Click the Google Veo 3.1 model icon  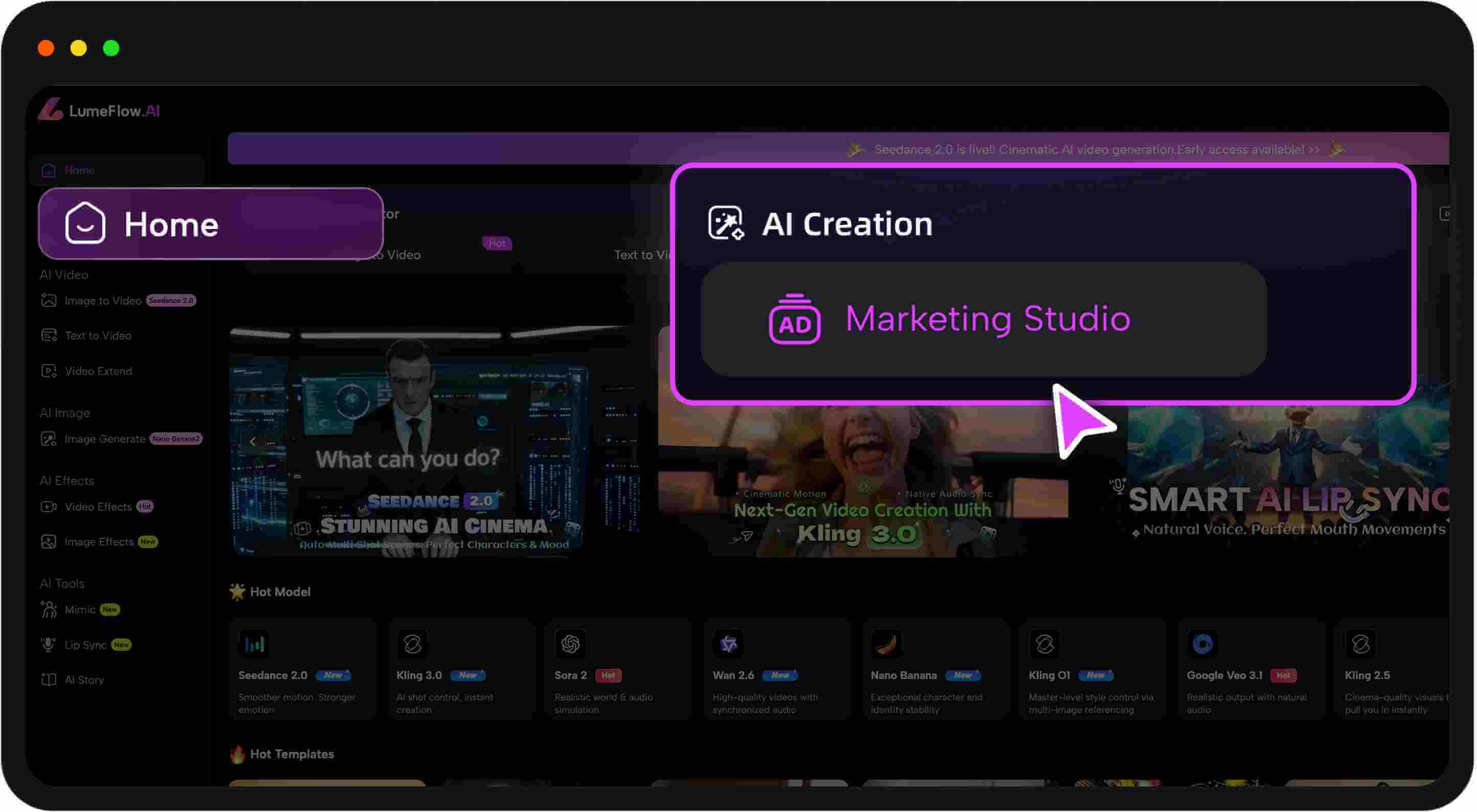pyautogui.click(x=1202, y=644)
